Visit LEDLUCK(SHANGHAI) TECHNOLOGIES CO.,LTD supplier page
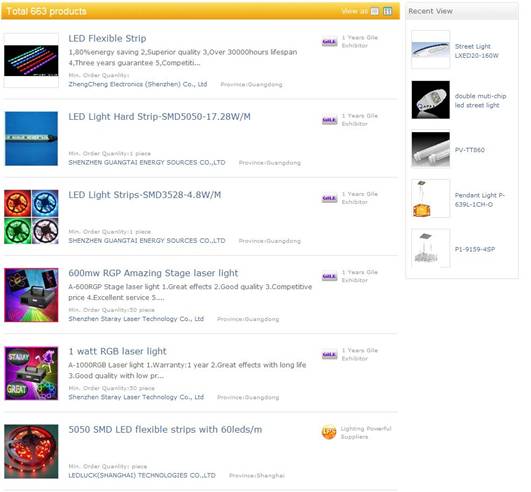This screenshot has height=492, width=531. pos(142,475)
